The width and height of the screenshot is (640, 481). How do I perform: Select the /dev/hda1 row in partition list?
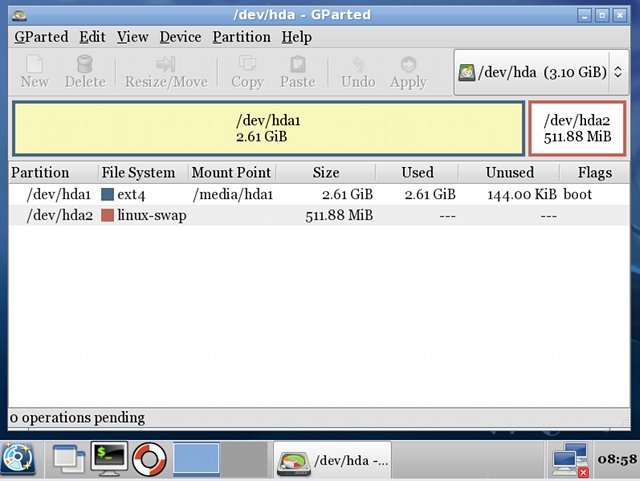click(x=318, y=194)
